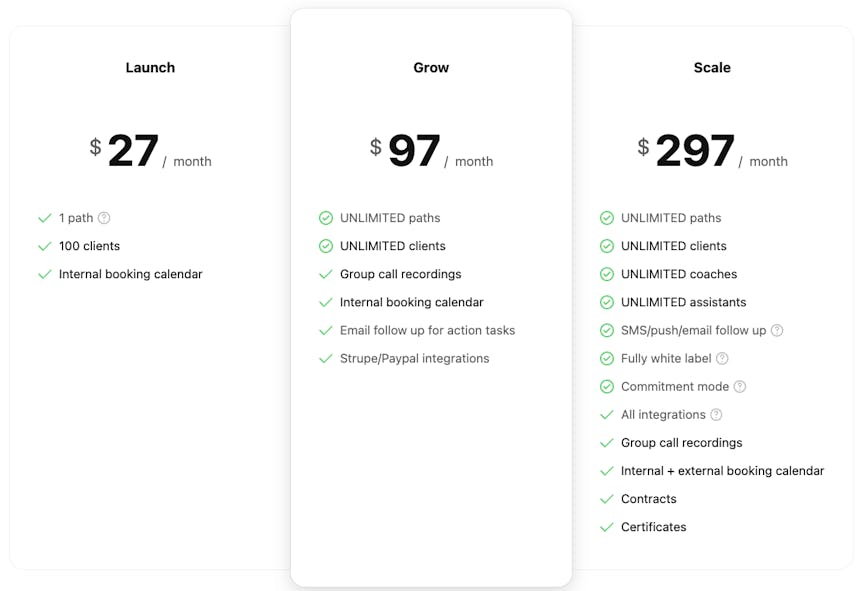Select the Launch plan heading
The width and height of the screenshot is (862, 591).
pos(150,68)
